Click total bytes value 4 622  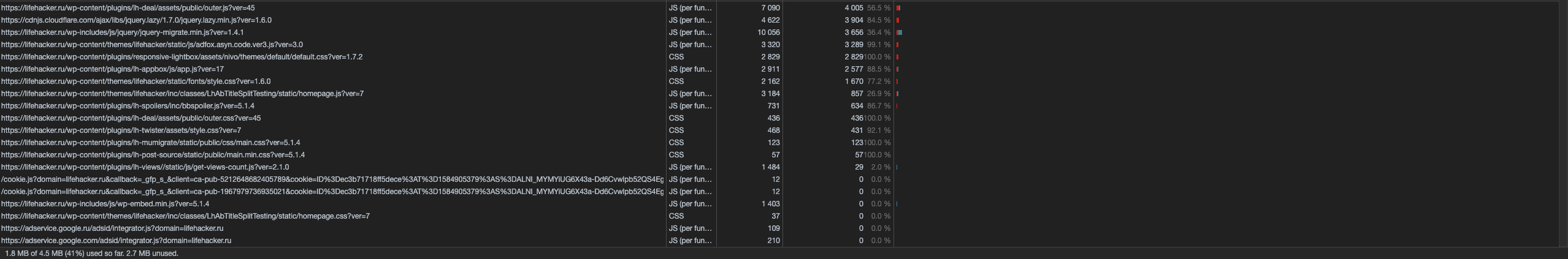[x=770, y=20]
